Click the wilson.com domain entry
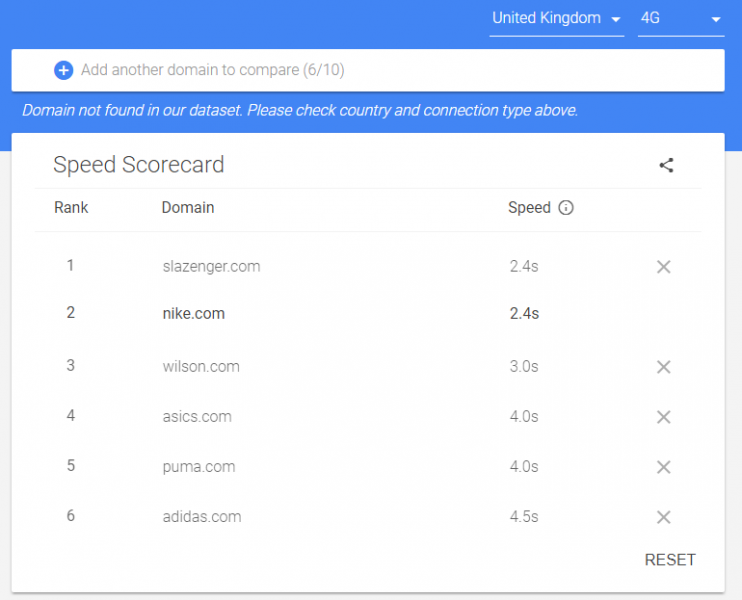 201,367
